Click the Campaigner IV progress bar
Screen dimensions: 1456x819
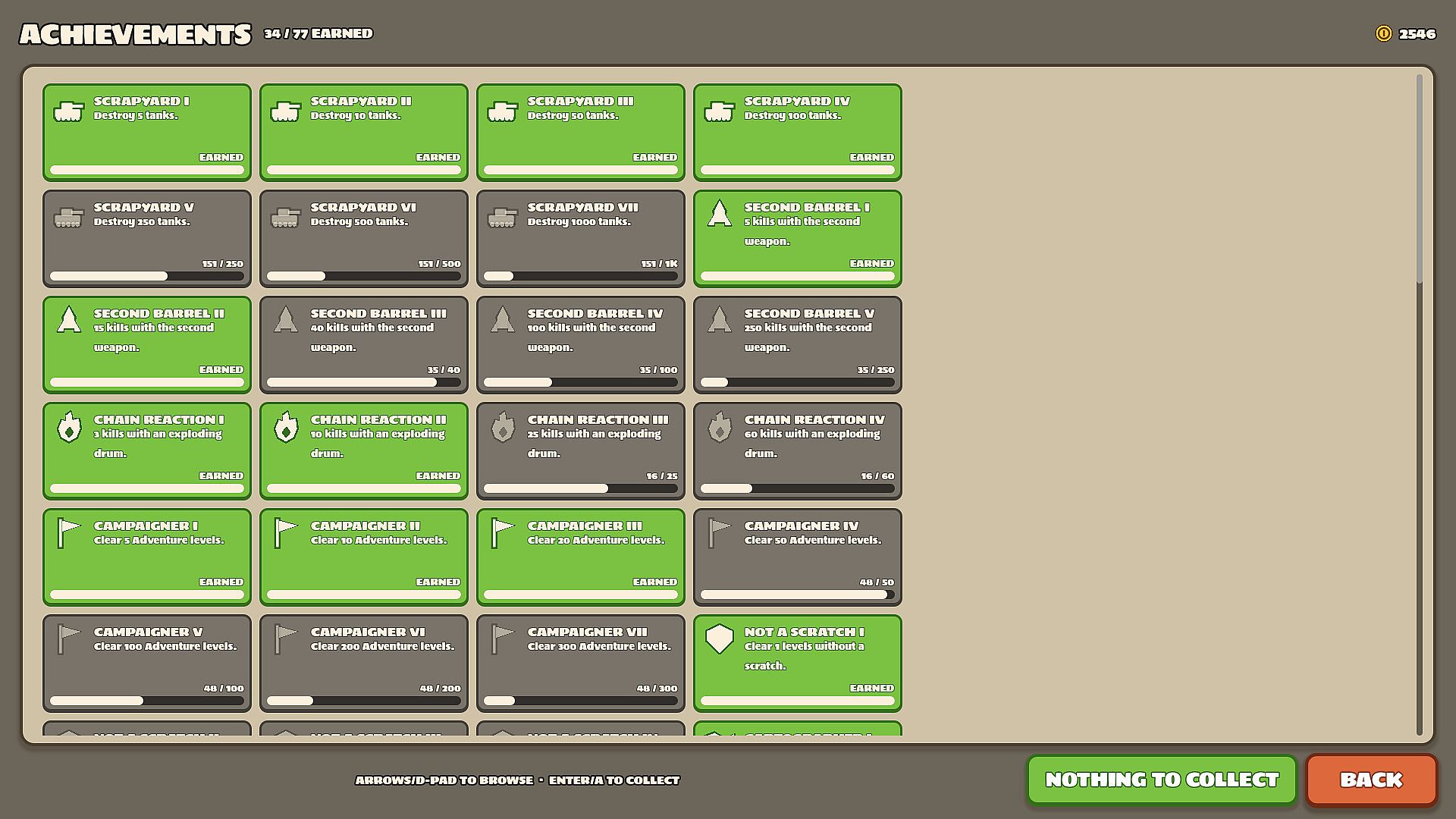click(x=797, y=595)
